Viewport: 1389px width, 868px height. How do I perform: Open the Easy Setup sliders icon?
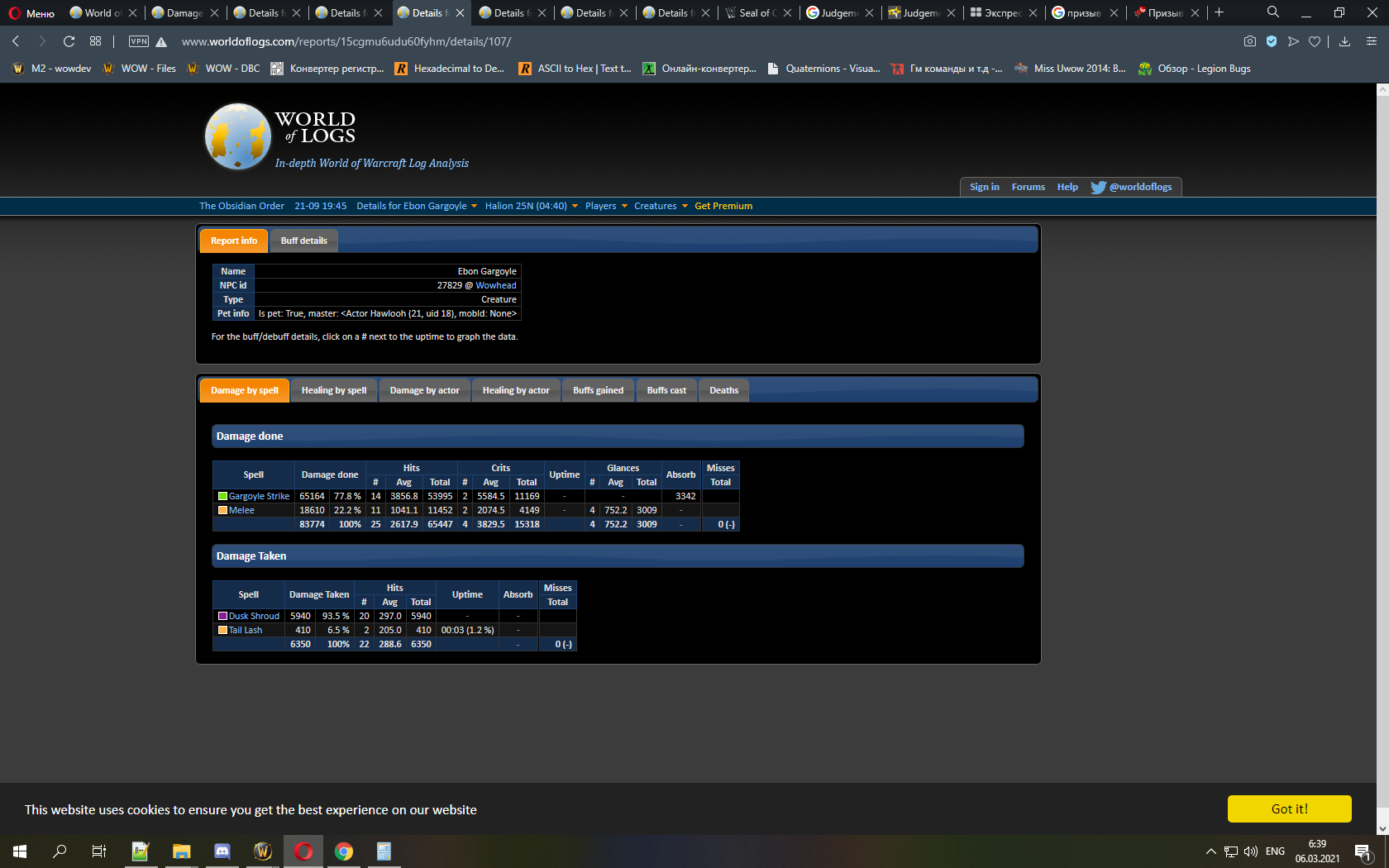coord(1372,41)
